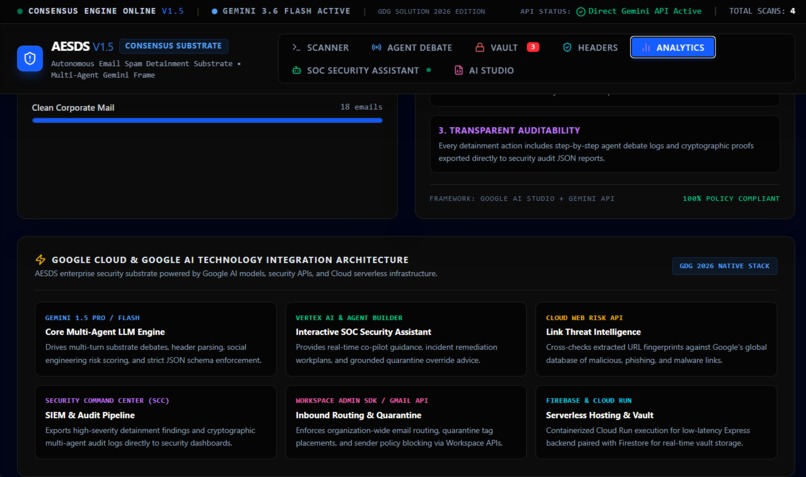Click the AESDS blue shield logo icon

pos(30,59)
